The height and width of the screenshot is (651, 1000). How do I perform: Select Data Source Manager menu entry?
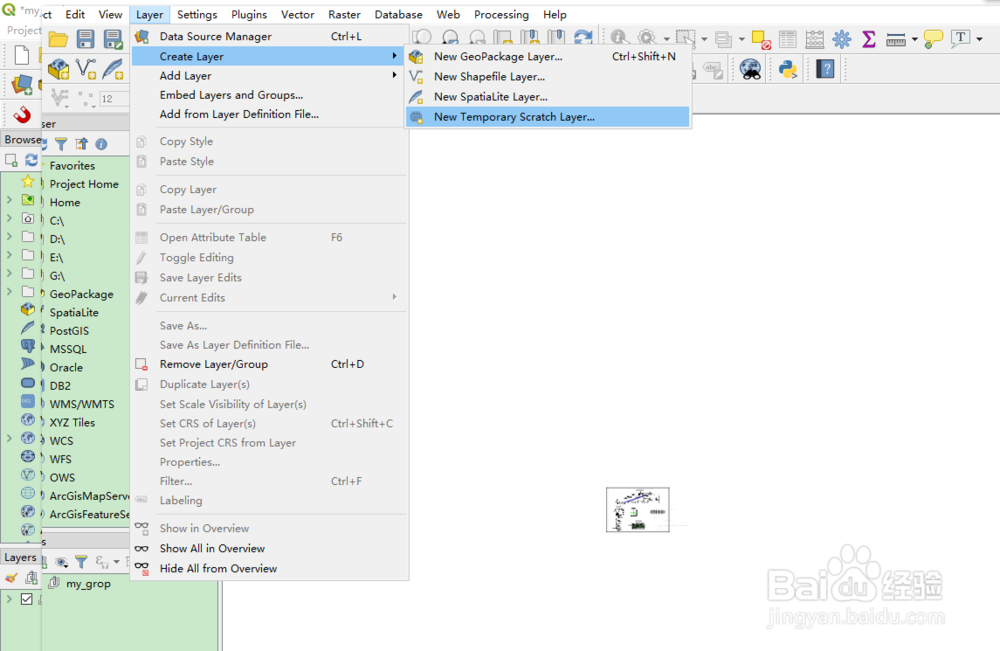[x=268, y=37]
